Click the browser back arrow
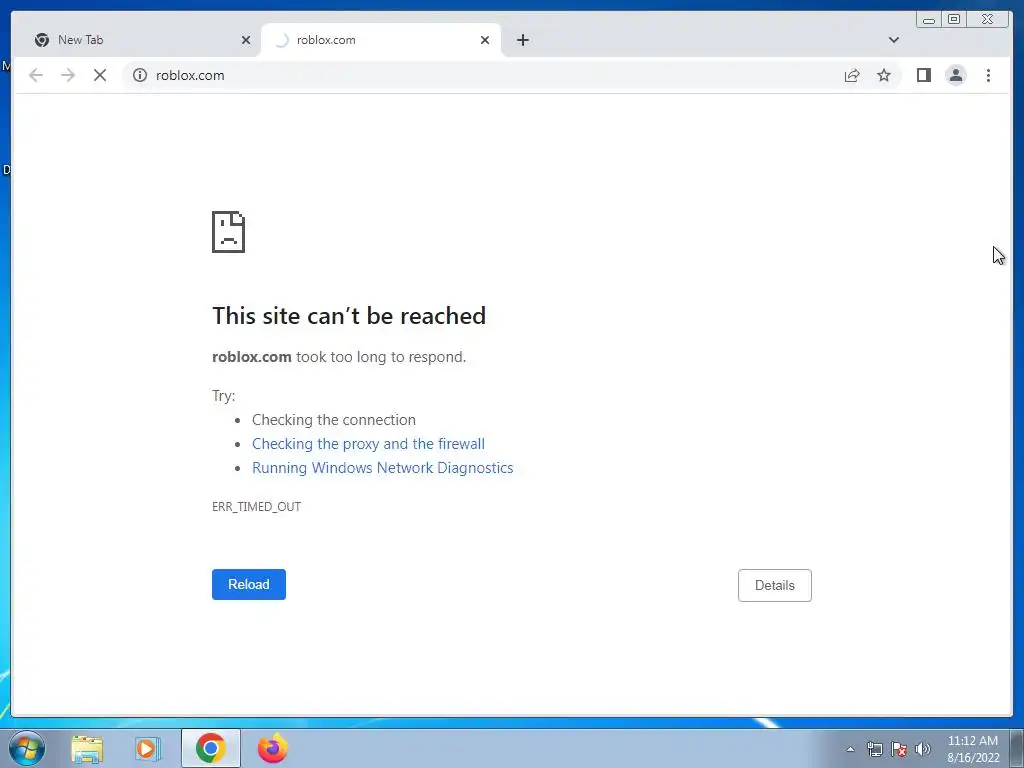Viewport: 1024px width, 768px height. click(x=36, y=76)
